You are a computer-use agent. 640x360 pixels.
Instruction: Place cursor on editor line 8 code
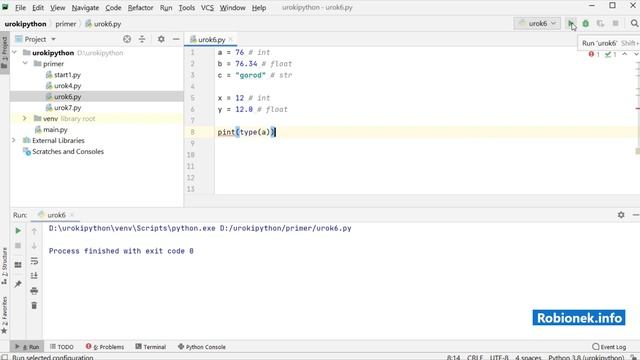pos(246,132)
